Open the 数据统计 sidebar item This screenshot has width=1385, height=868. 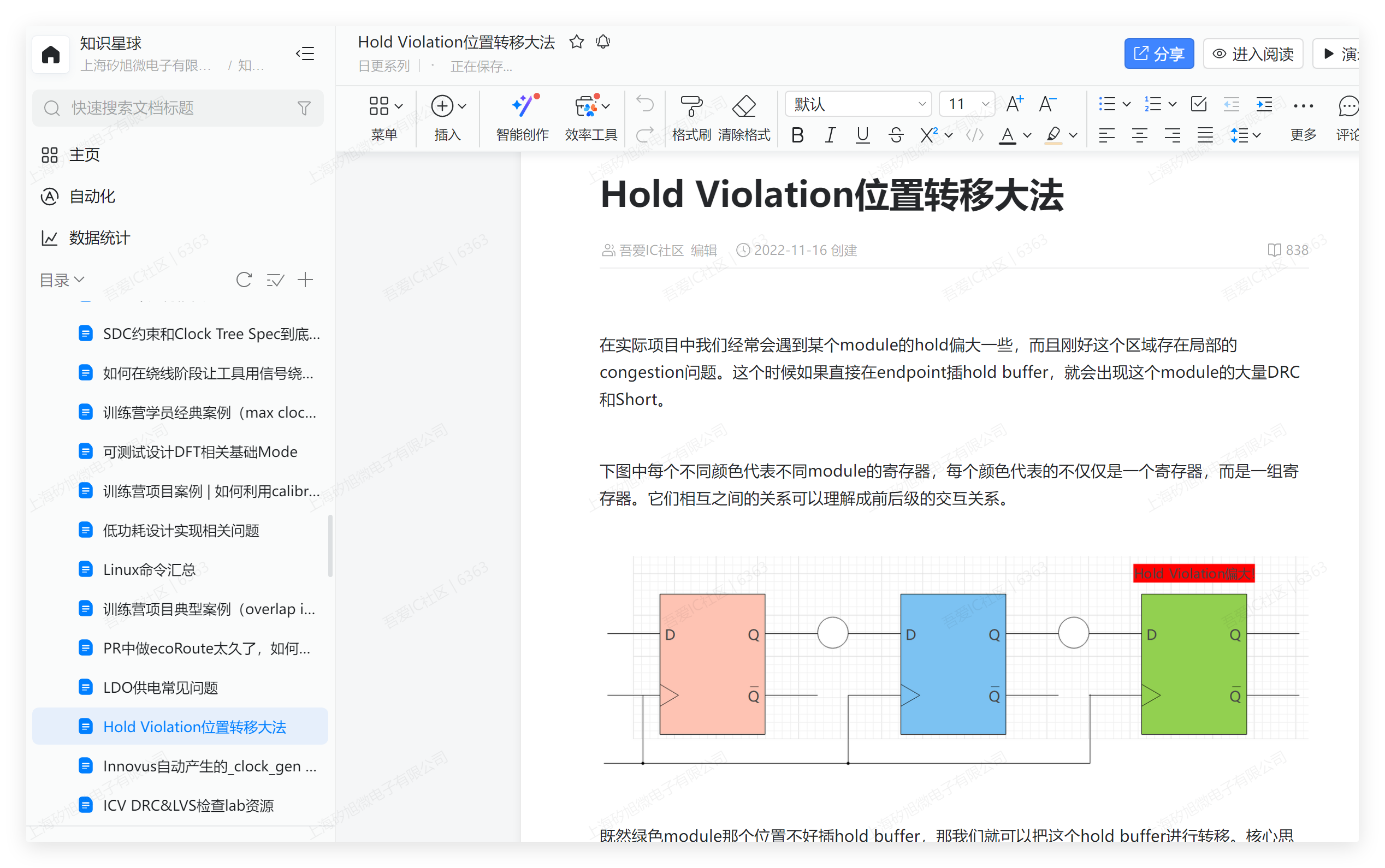click(99, 237)
